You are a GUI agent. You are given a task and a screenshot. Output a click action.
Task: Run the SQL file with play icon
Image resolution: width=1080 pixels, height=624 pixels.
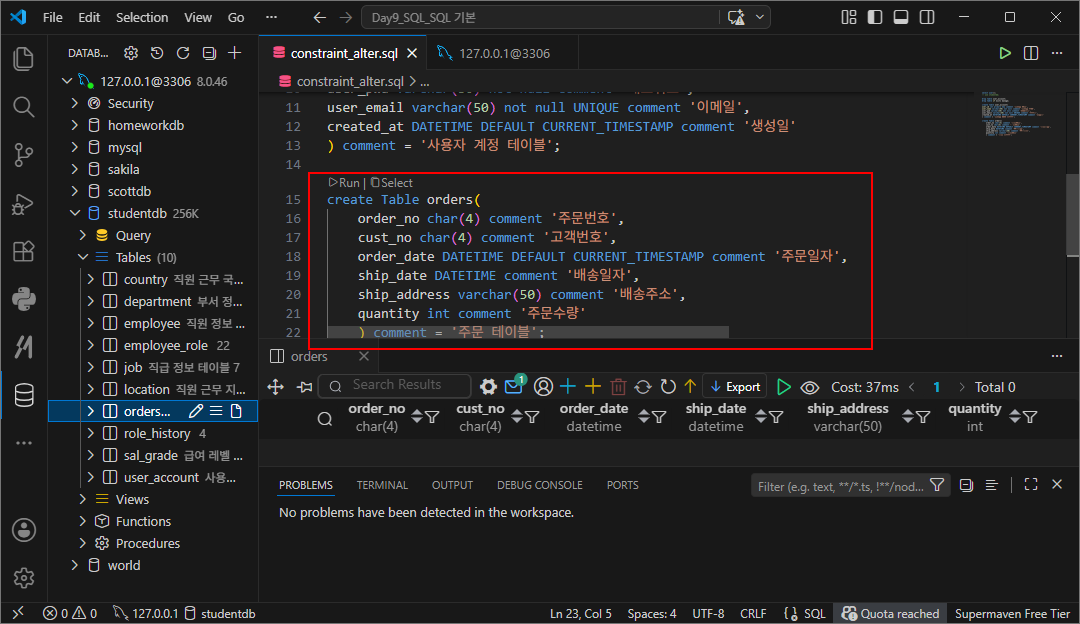pos(1005,53)
